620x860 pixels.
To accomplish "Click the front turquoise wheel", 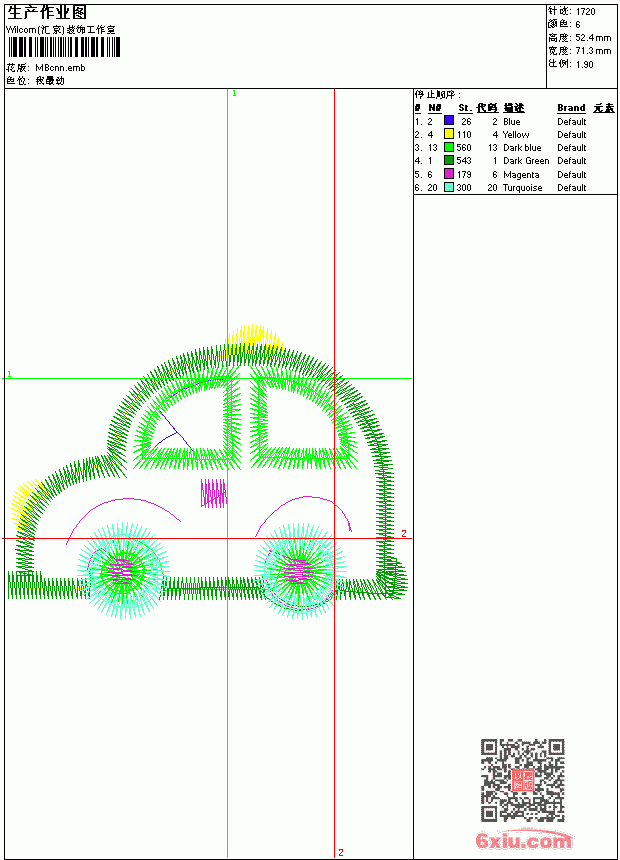I will (x=123, y=570).
